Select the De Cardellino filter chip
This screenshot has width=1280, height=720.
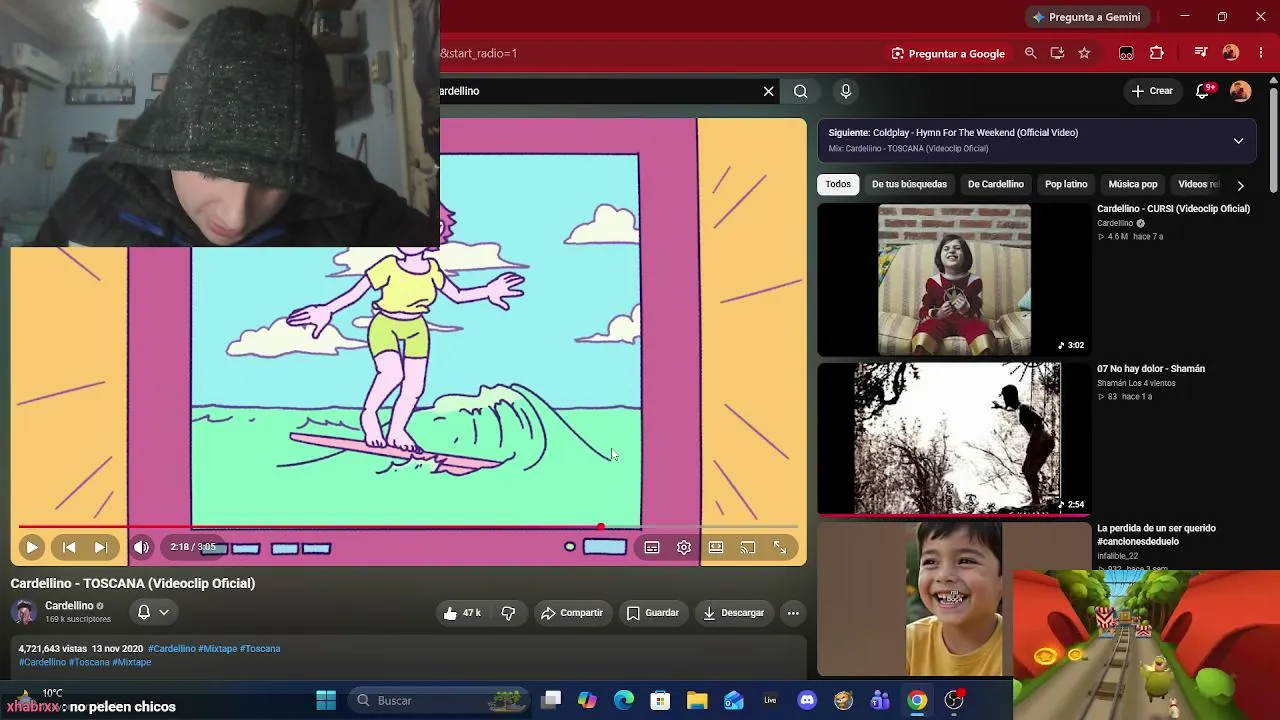995,184
